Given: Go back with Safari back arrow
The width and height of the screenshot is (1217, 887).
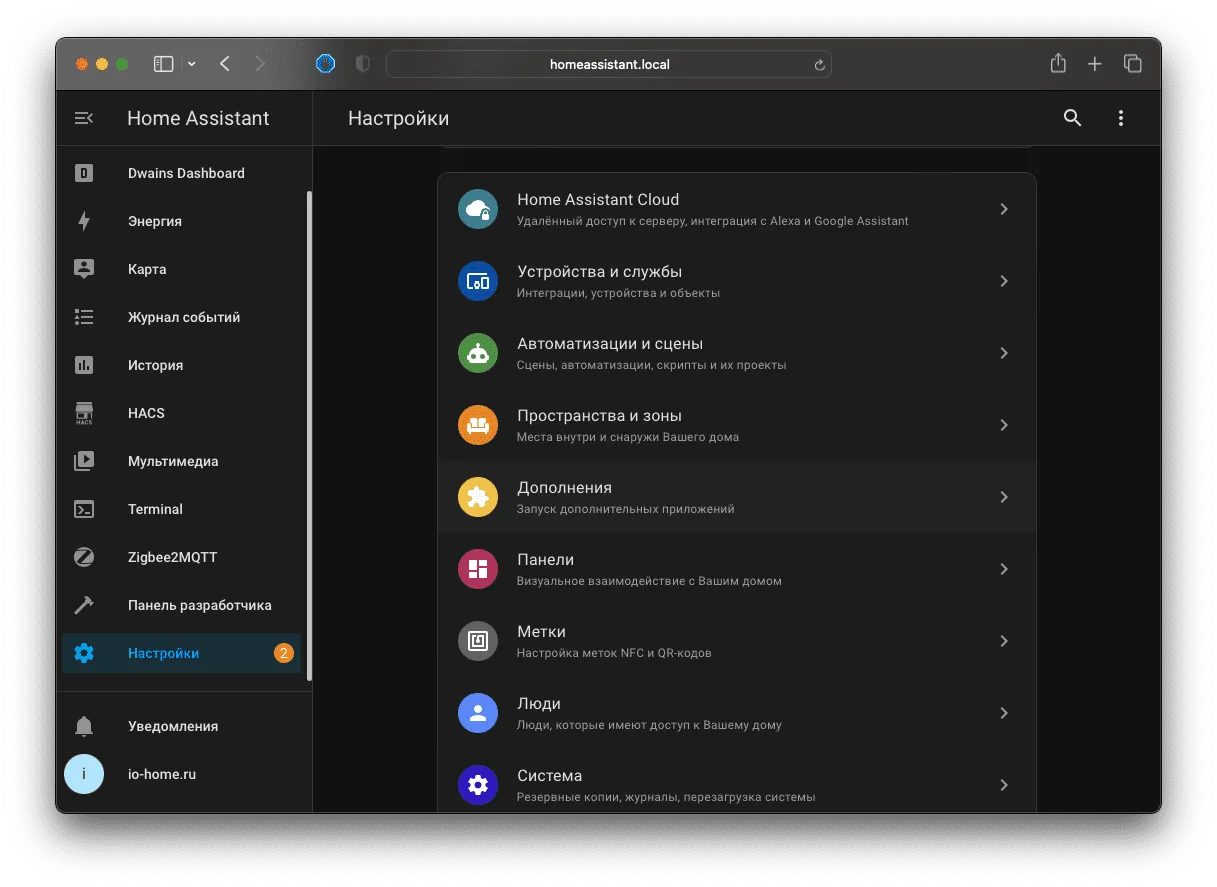Looking at the screenshot, I should [x=224, y=64].
